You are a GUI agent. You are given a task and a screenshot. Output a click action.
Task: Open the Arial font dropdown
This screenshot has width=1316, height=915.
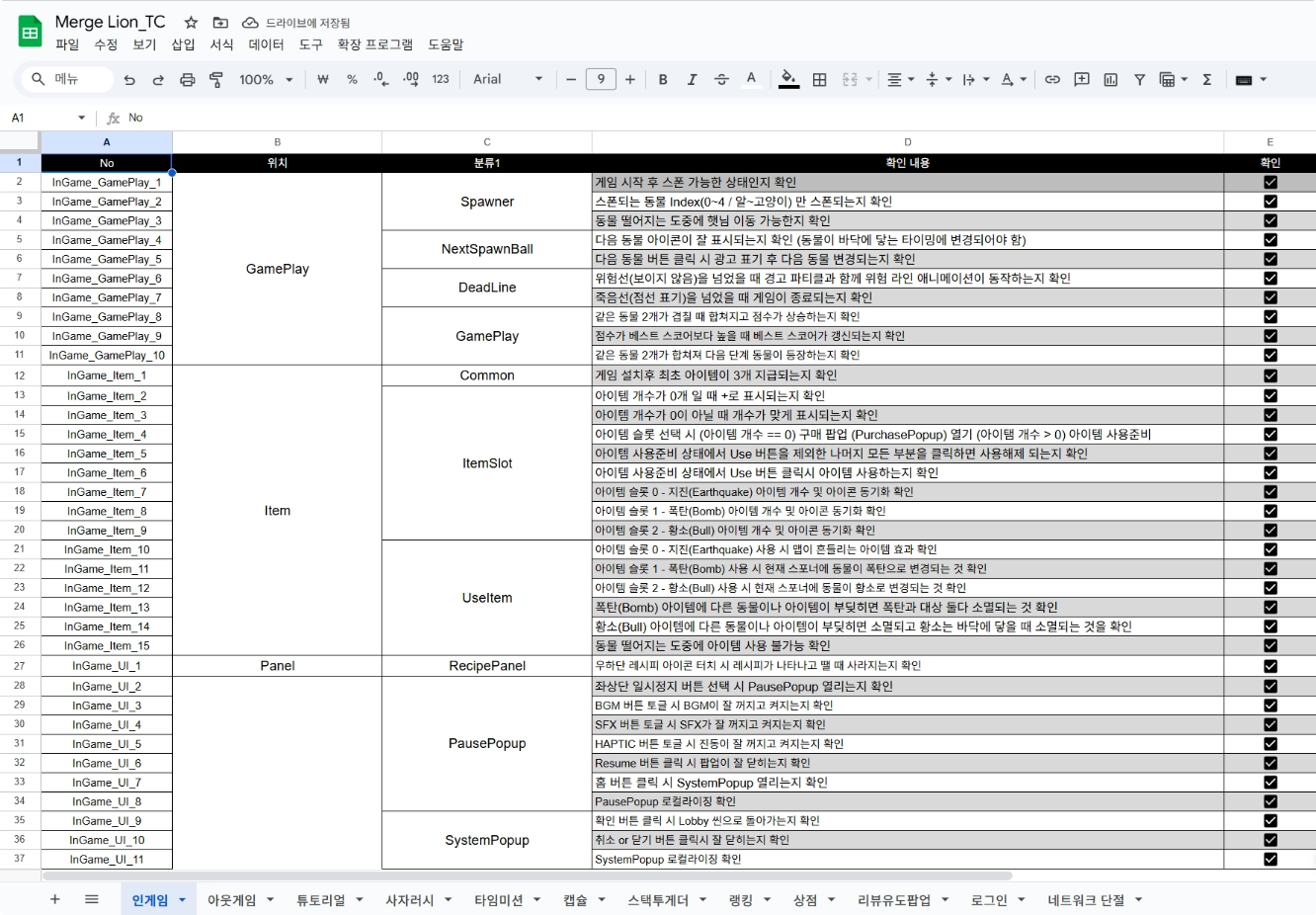click(508, 79)
